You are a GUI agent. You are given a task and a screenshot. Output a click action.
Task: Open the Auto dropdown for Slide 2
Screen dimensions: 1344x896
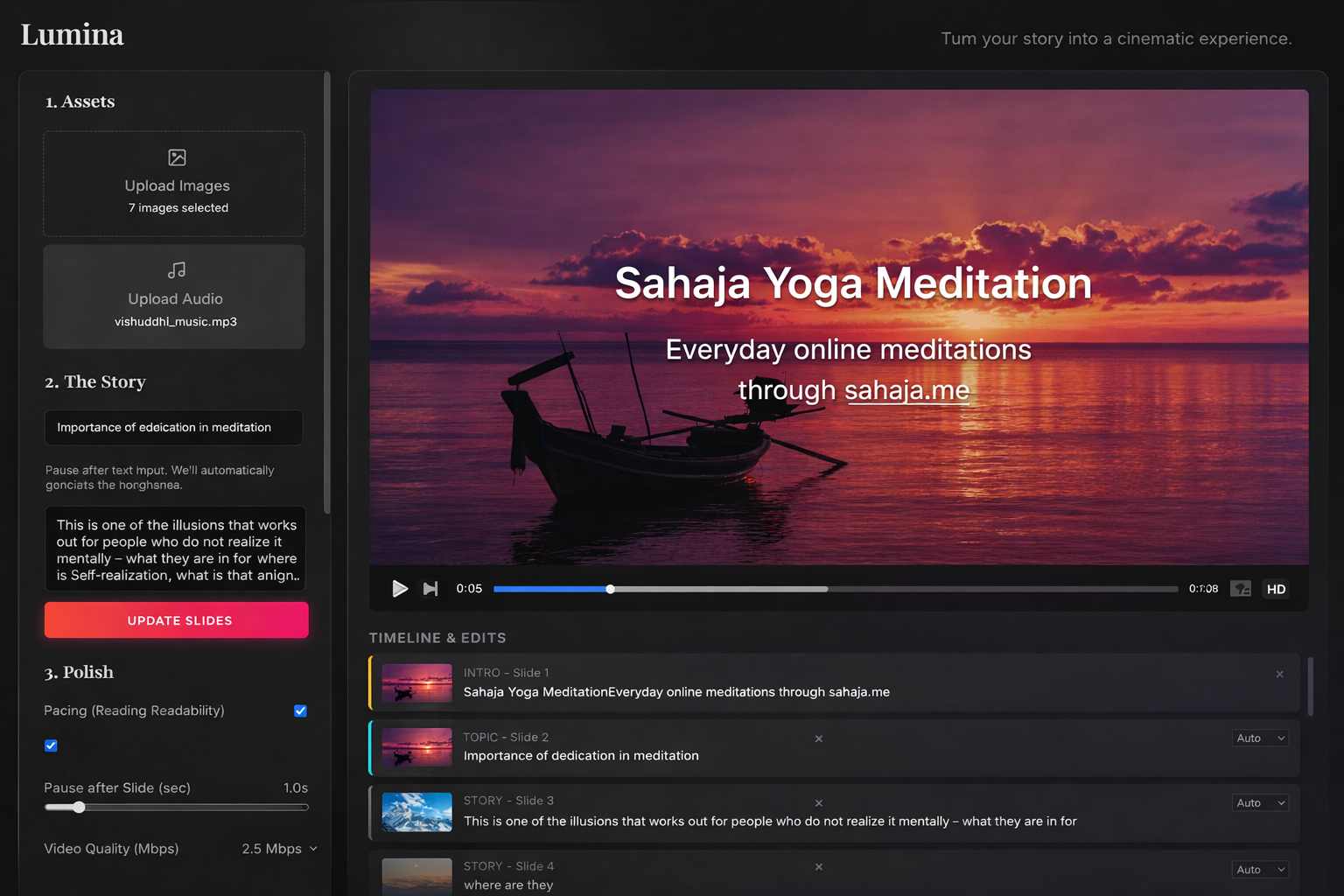pos(1260,738)
